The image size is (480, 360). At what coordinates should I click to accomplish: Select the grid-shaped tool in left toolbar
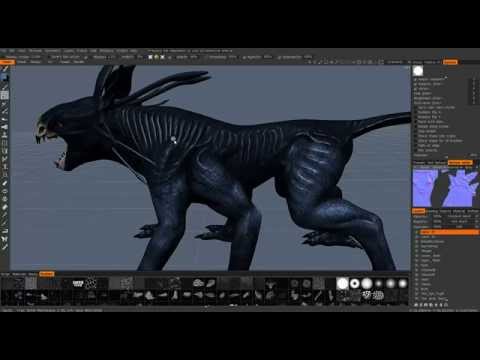pos(4,95)
